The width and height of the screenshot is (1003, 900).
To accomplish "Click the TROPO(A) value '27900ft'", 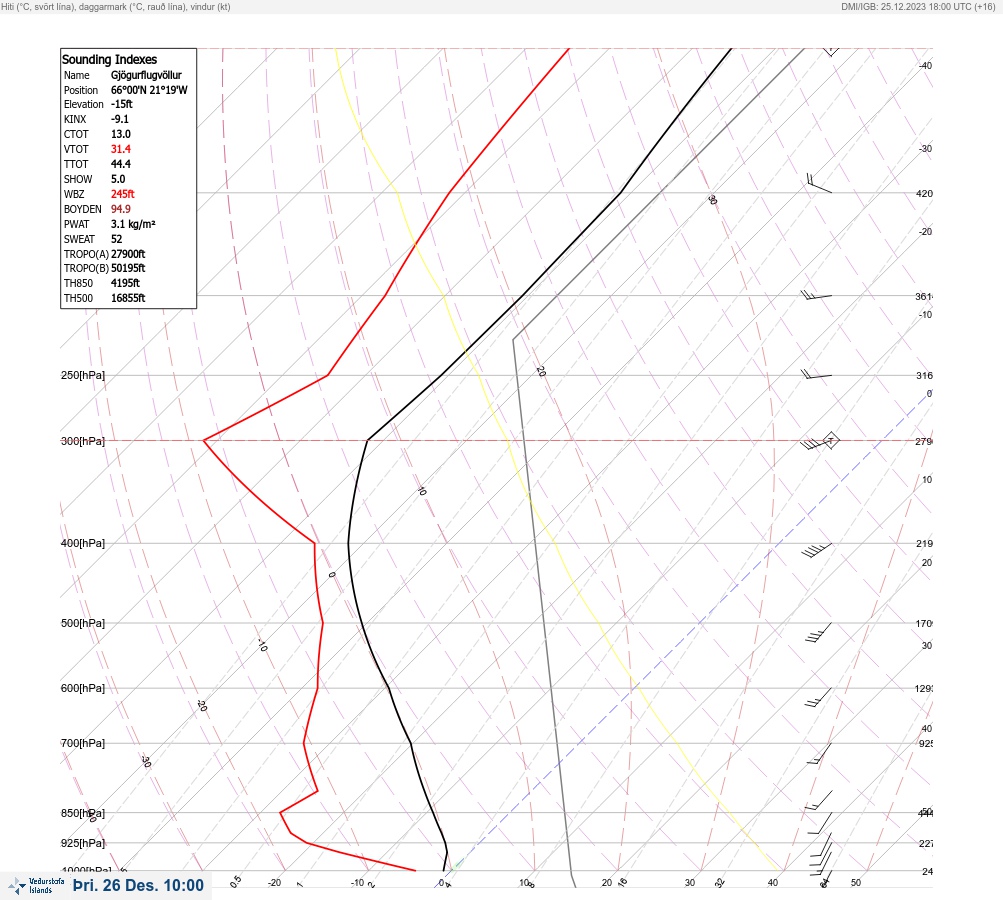I will [x=128, y=254].
